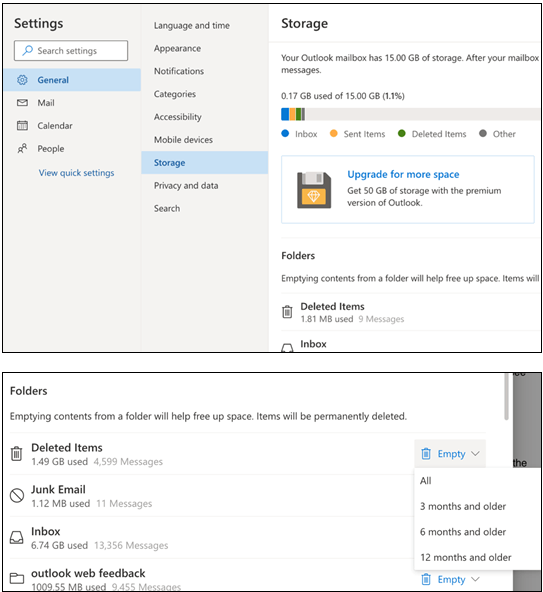Viewport: 543px width, 592px height.
Task: Click the Folders list vertical scrollbar
Action: [506, 396]
